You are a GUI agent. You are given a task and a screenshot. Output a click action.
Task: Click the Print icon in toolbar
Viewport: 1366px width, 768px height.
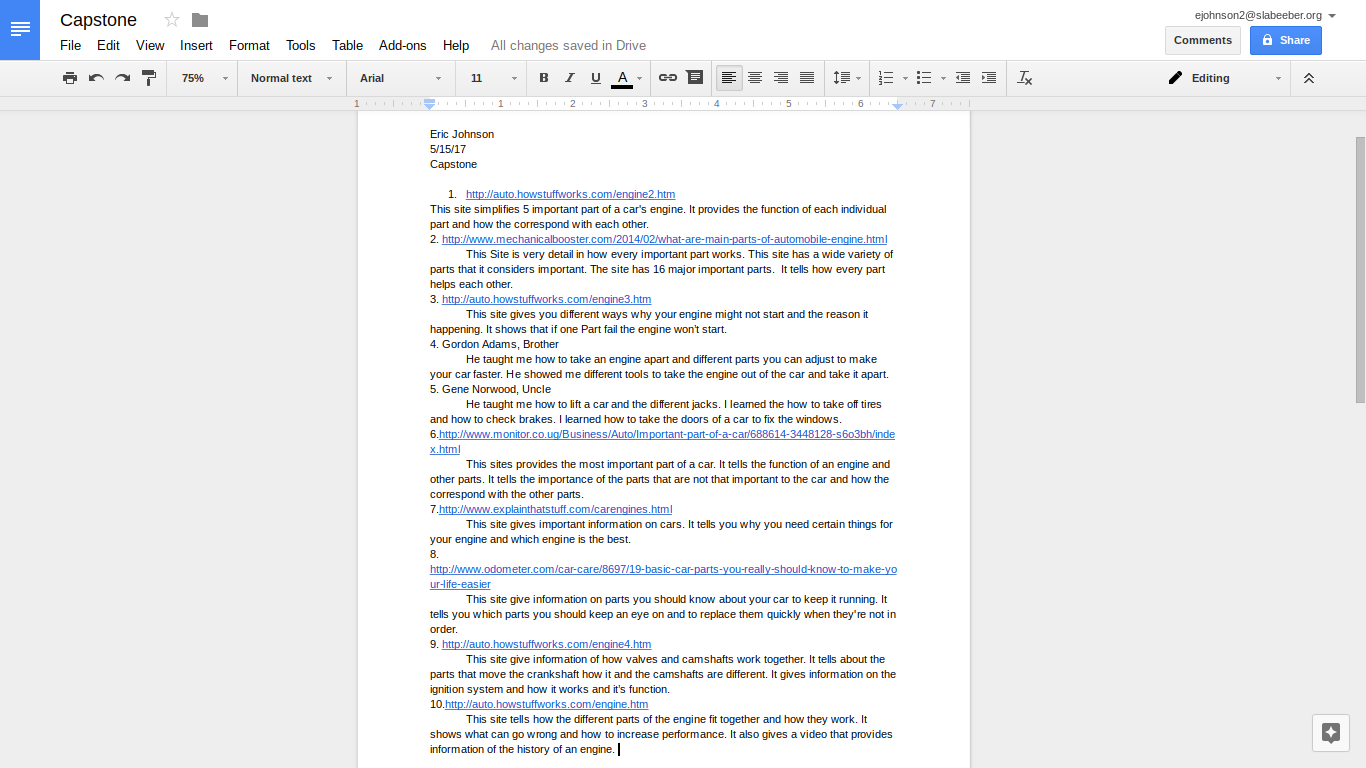tap(70, 78)
